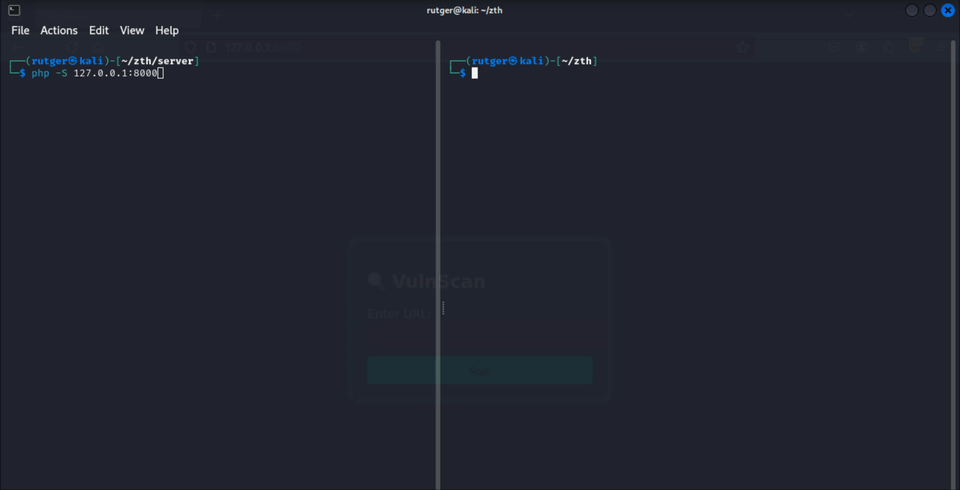This screenshot has height=490, width=960.
Task: Open the Actions menu
Action: pos(59,30)
